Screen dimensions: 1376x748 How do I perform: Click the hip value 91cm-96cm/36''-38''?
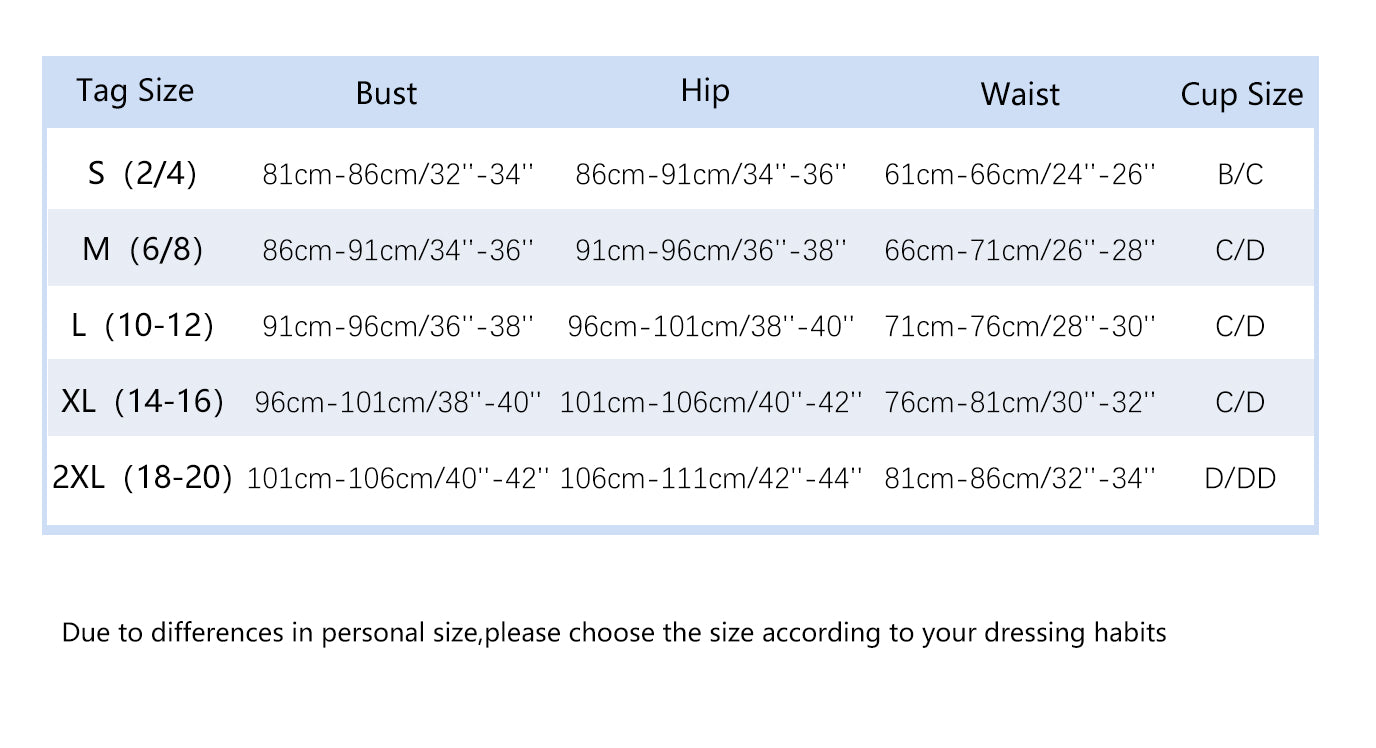(x=711, y=250)
